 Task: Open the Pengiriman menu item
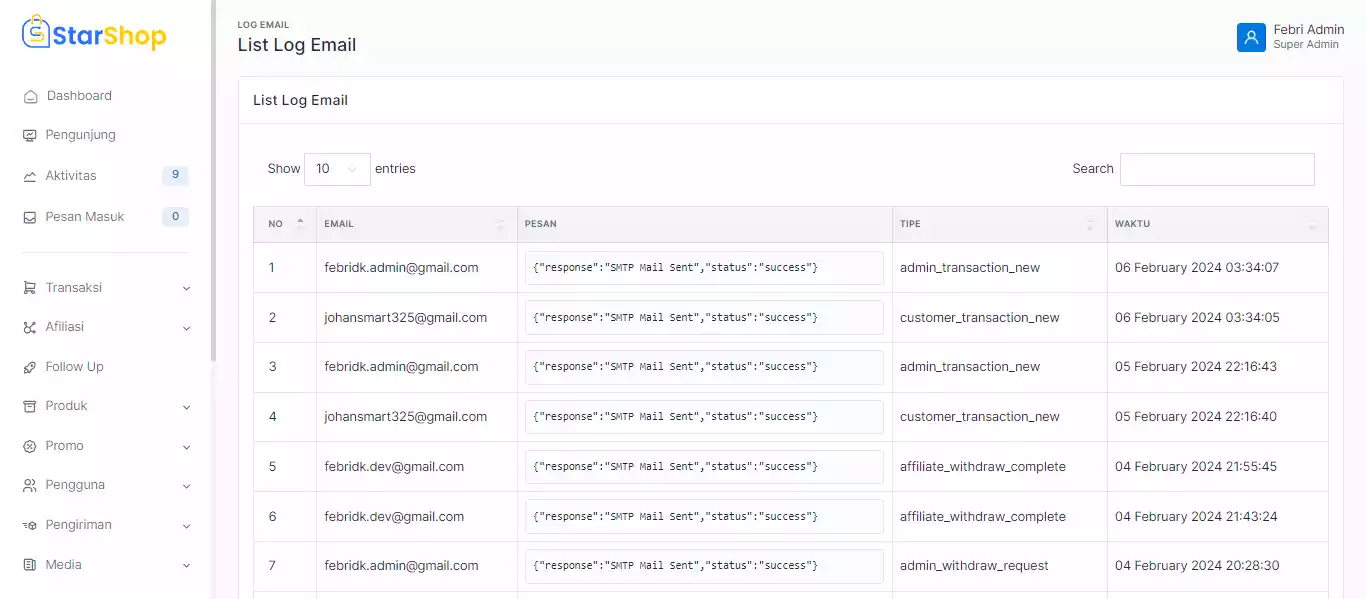[78, 525]
